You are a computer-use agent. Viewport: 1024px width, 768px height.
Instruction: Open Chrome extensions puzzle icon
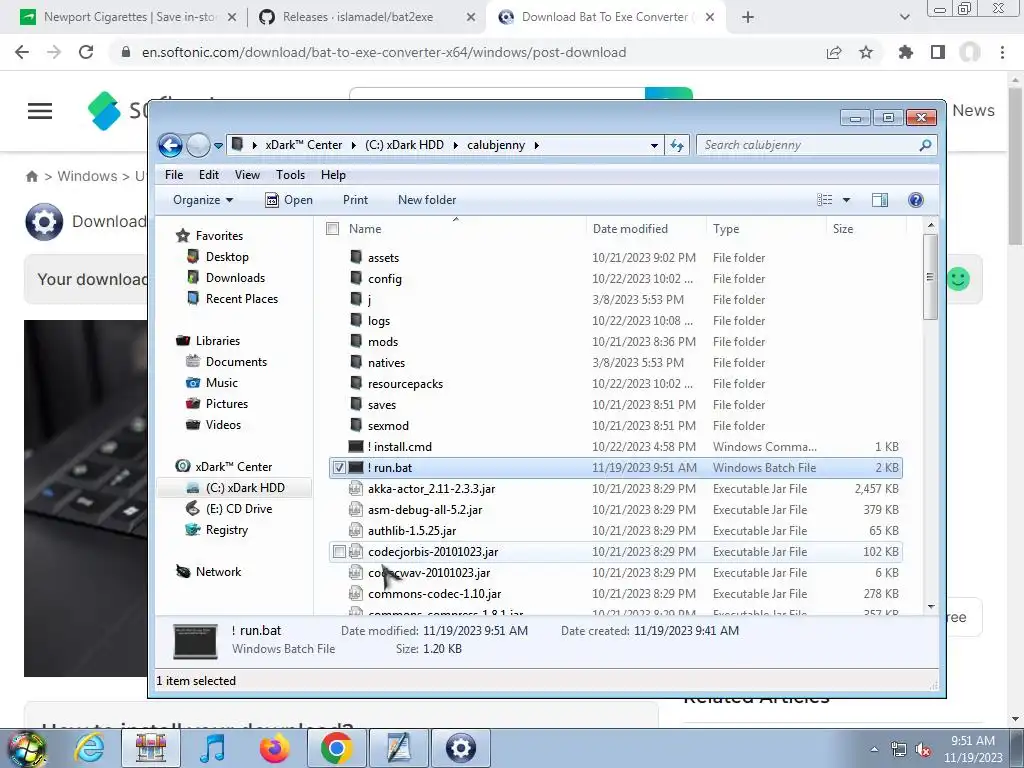pyautogui.click(x=905, y=52)
